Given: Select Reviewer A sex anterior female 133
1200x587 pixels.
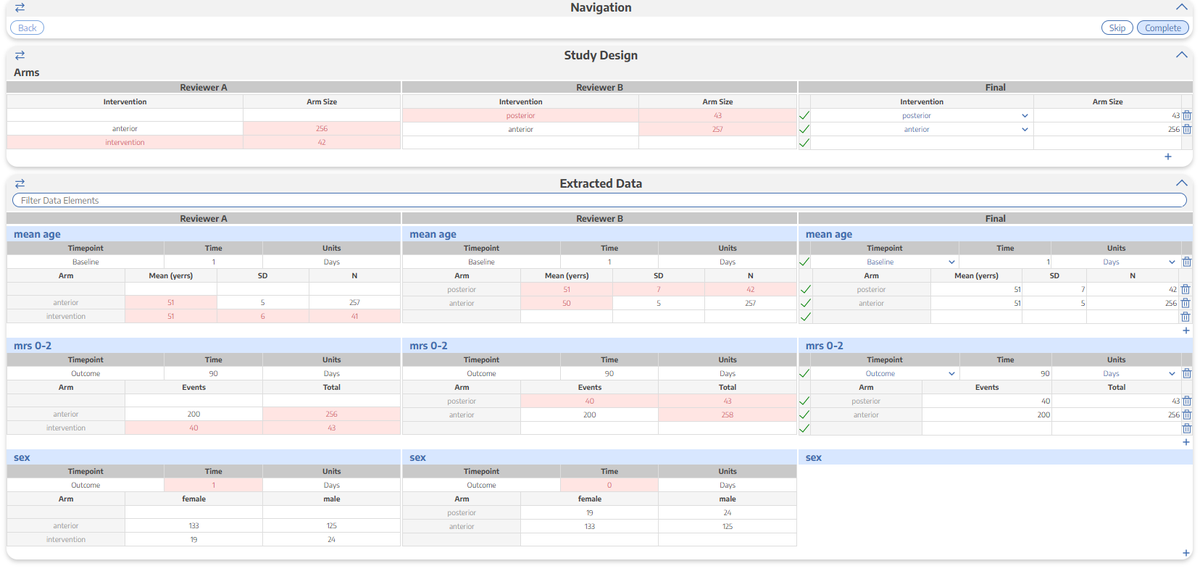Looking at the screenshot, I should [194, 526].
